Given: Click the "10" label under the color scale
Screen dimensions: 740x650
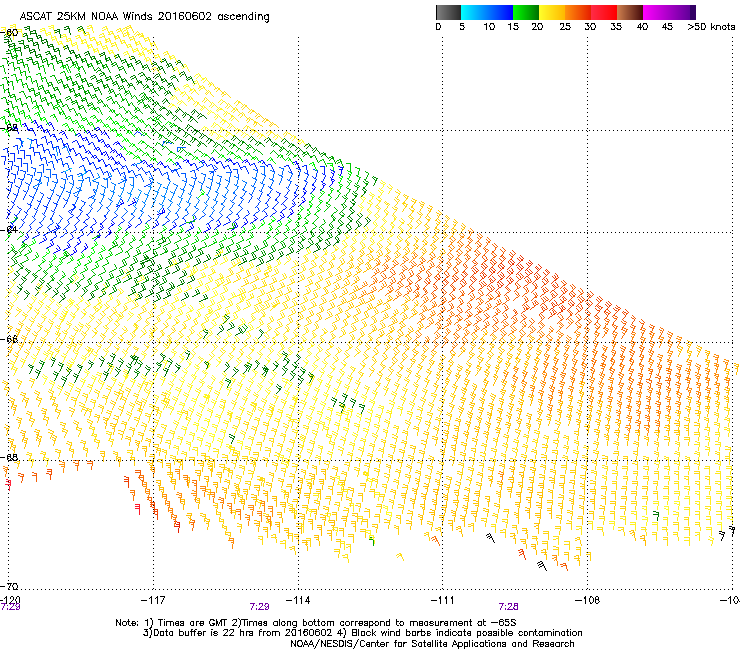Looking at the screenshot, I should point(489,27).
